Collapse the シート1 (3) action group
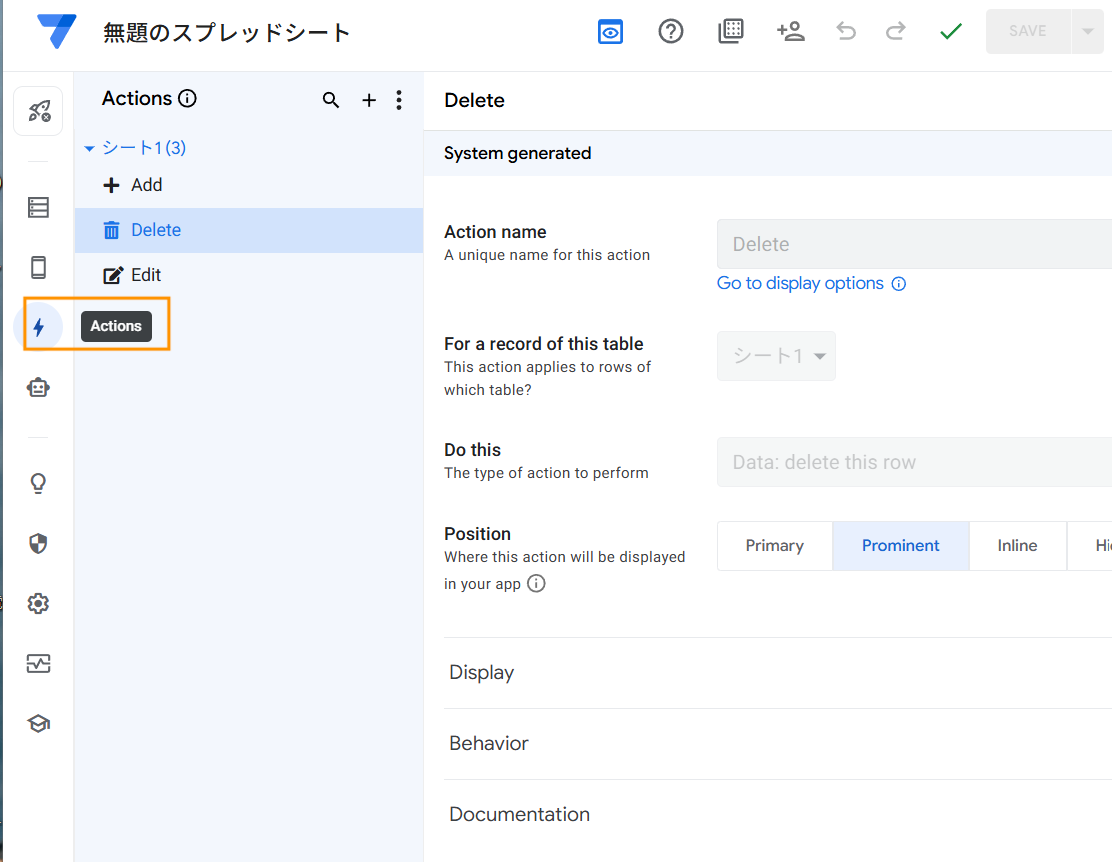This screenshot has width=1112, height=862. pos(90,149)
